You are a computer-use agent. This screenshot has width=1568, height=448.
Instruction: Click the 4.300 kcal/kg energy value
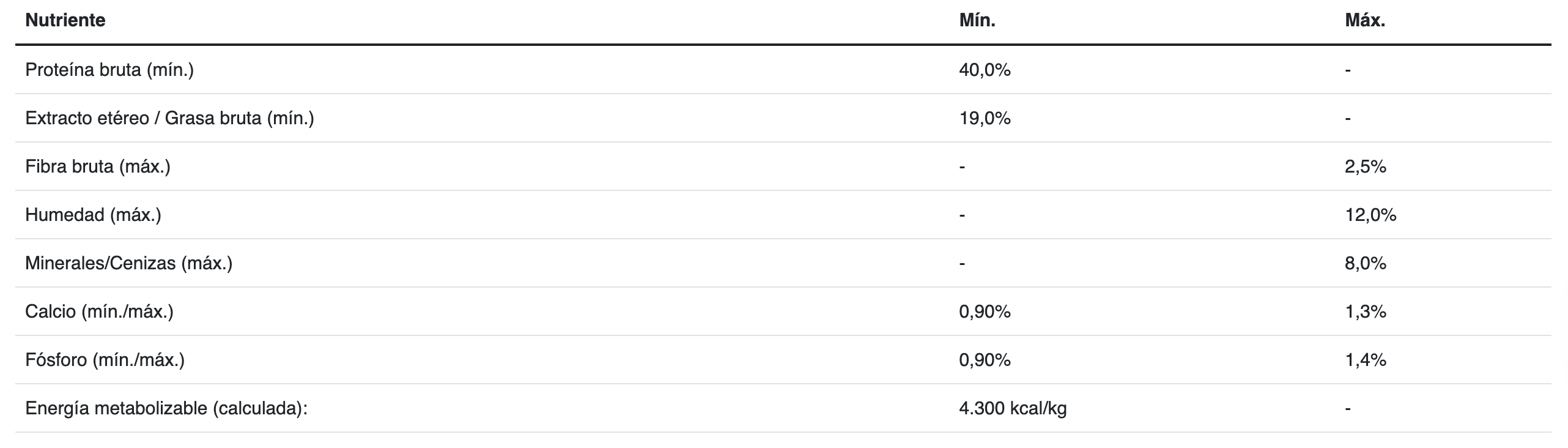(1013, 408)
